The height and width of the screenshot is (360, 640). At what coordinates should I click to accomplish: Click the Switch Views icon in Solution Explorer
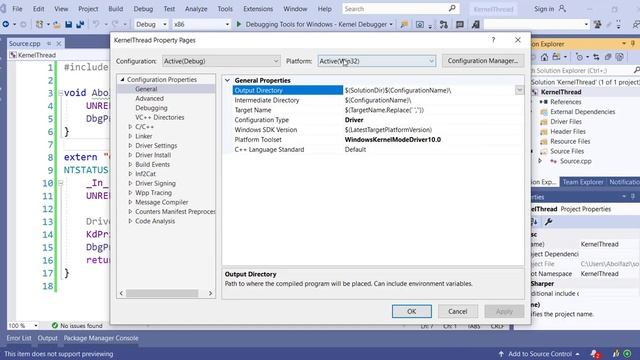point(556,57)
